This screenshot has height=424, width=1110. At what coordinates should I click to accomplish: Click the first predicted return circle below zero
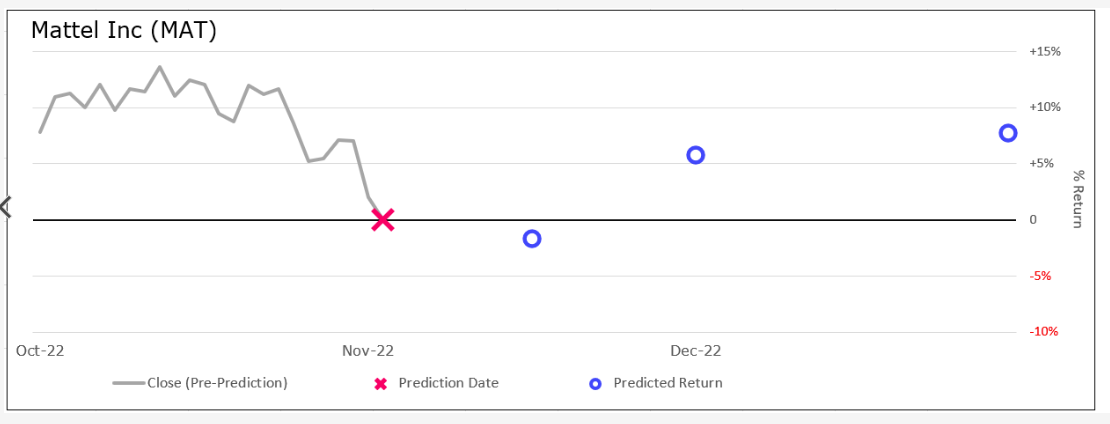[x=532, y=238]
